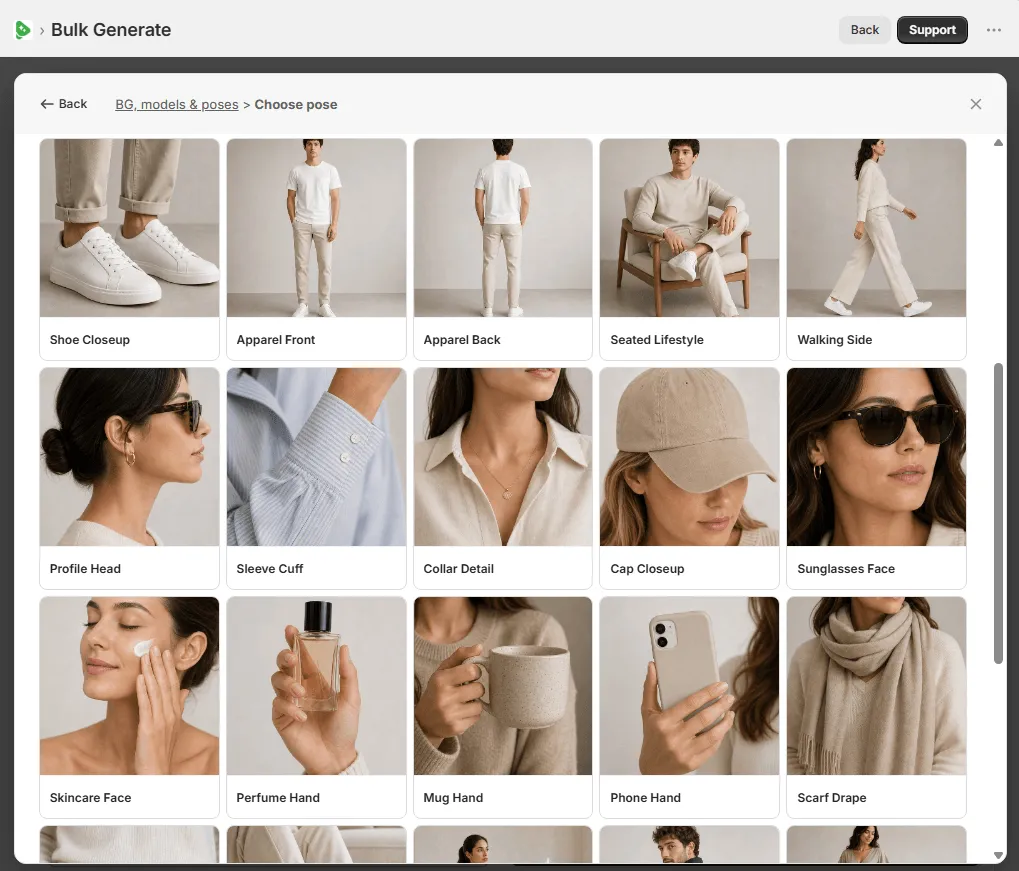This screenshot has height=871, width=1019.
Task: Click the "Perfume Hand" caption
Action: pos(277,797)
